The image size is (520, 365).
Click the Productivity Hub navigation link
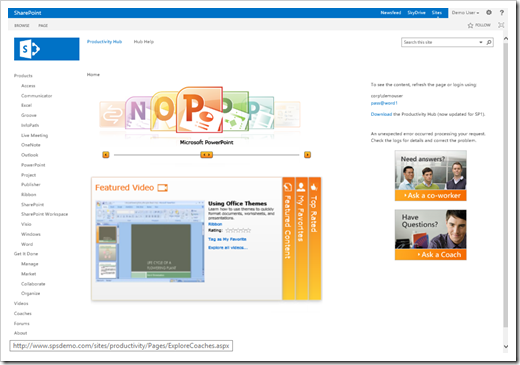click(104, 42)
